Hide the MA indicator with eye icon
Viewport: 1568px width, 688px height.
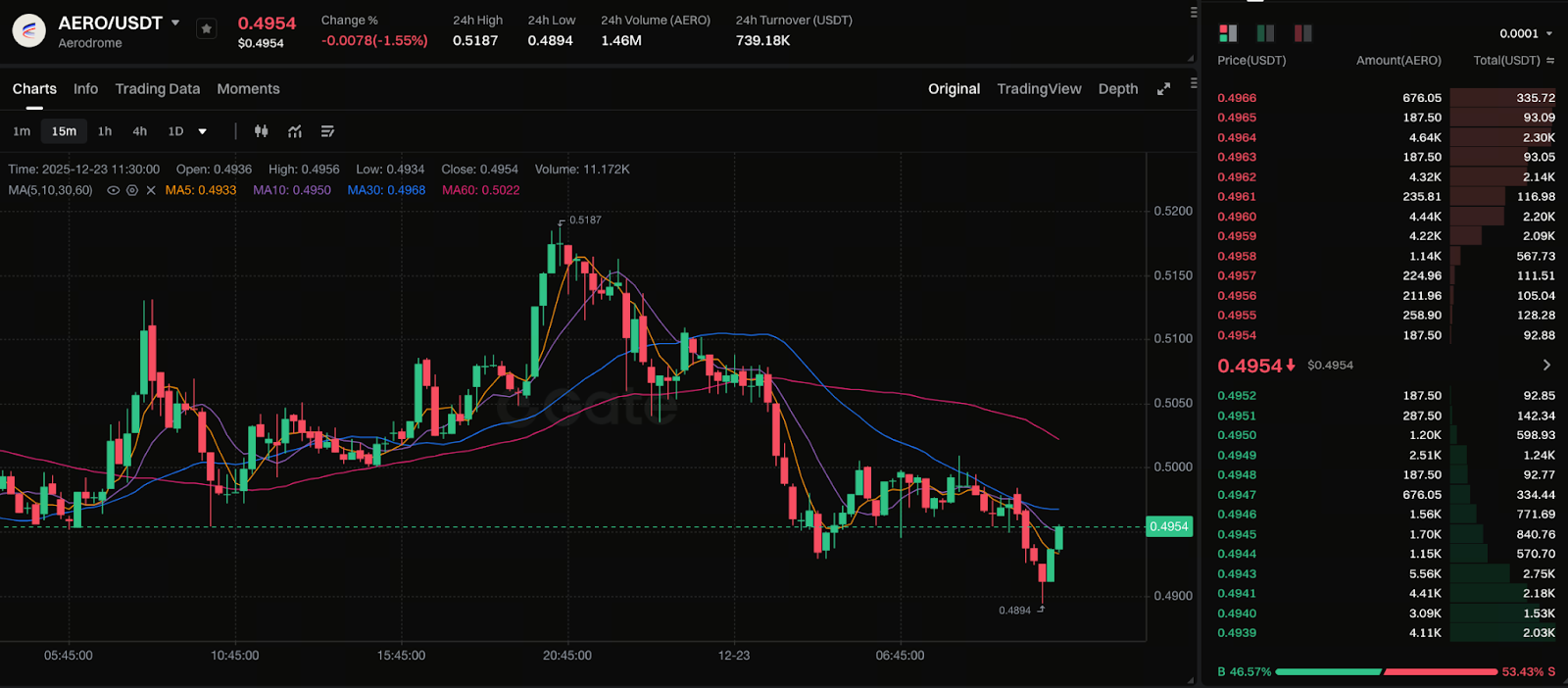point(114,190)
